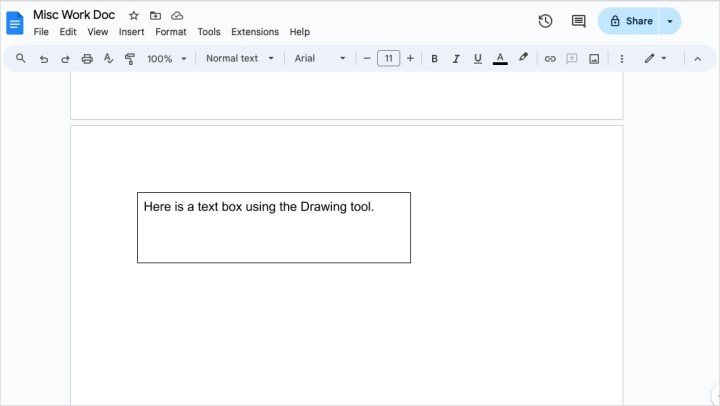Open the text color picker

(500, 59)
